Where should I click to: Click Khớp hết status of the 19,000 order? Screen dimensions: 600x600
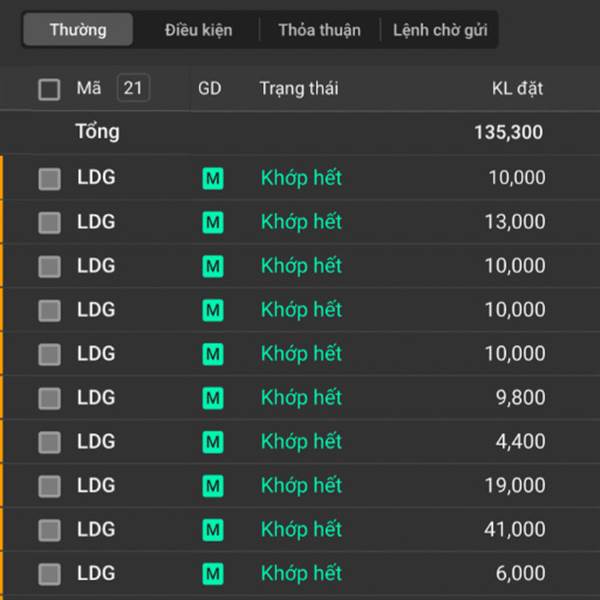[x=301, y=486]
